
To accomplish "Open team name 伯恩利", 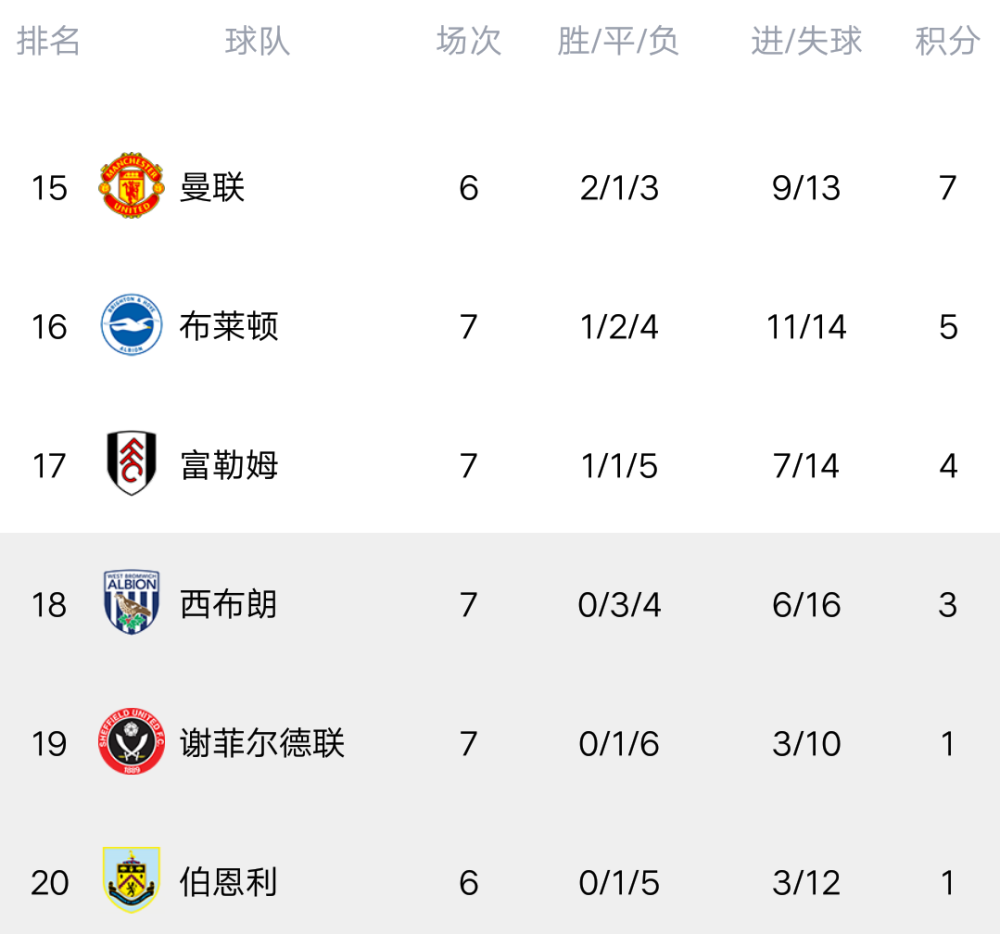I will click(x=229, y=882).
